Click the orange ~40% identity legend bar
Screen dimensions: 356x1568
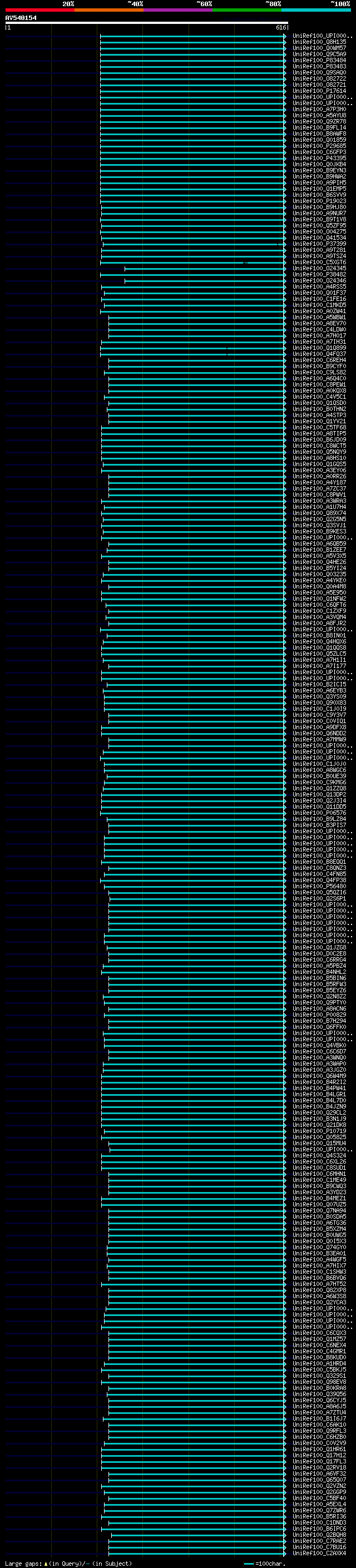pyautogui.click(x=109, y=10)
